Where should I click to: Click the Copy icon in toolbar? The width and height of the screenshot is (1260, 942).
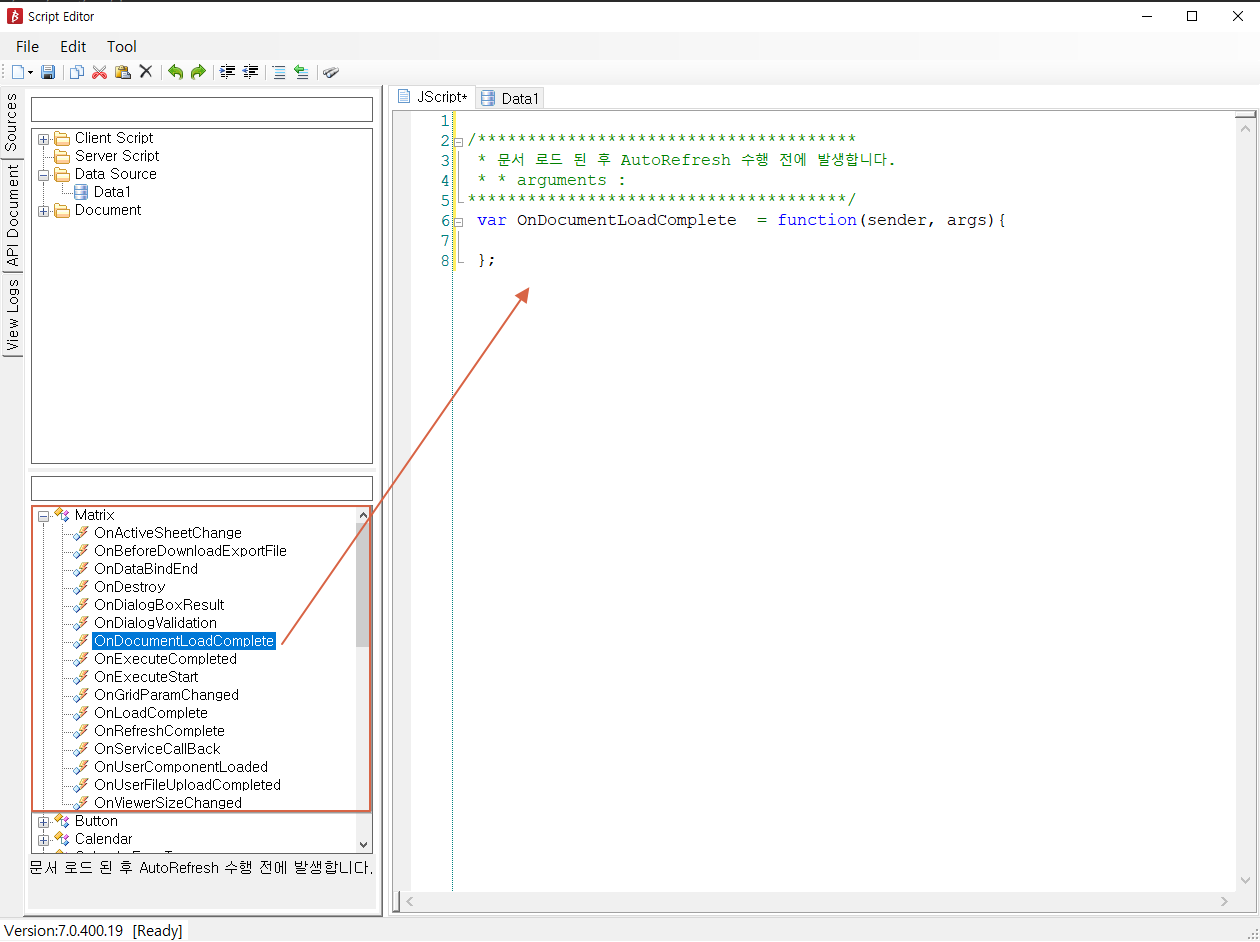(x=77, y=72)
